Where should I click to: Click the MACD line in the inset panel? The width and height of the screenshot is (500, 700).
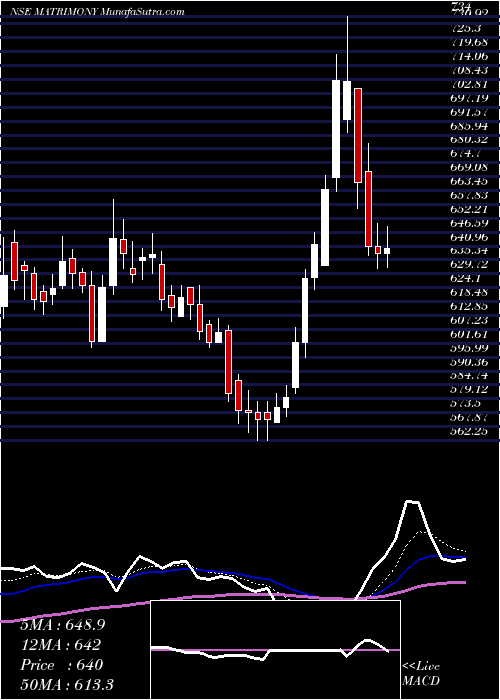point(270,649)
